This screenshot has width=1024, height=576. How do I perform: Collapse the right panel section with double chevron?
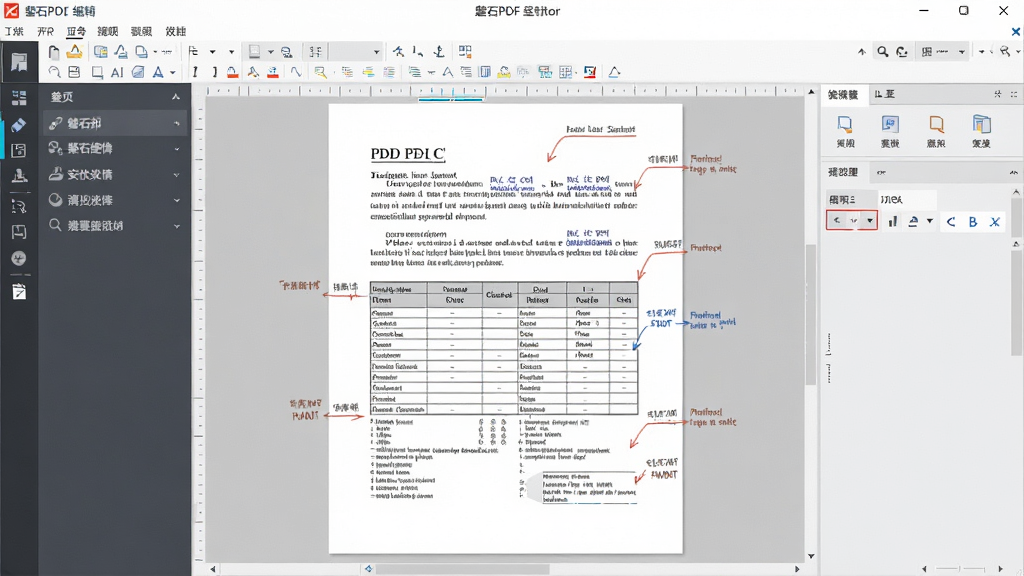coord(1014,172)
